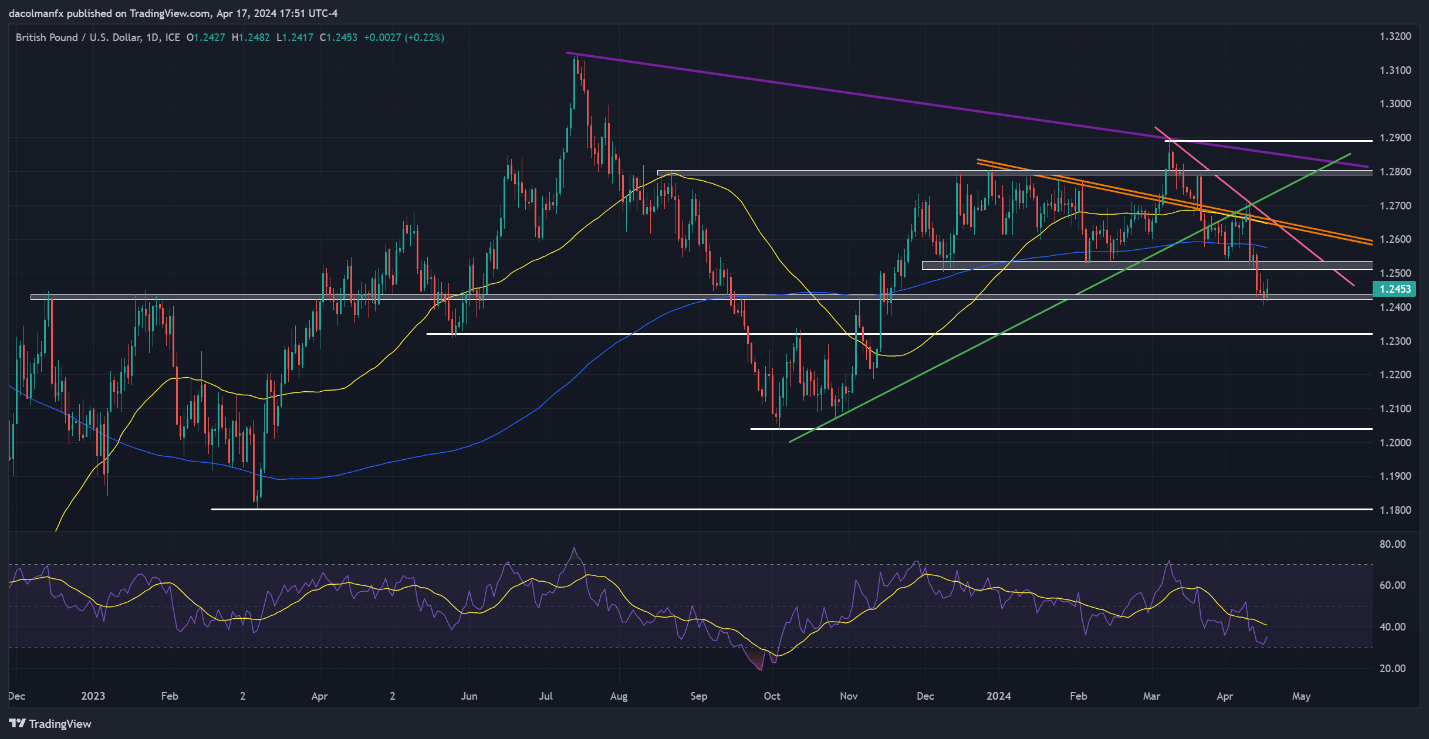Click the 1.2500 price axis label
This screenshot has height=739, width=1429.
click(x=1395, y=273)
